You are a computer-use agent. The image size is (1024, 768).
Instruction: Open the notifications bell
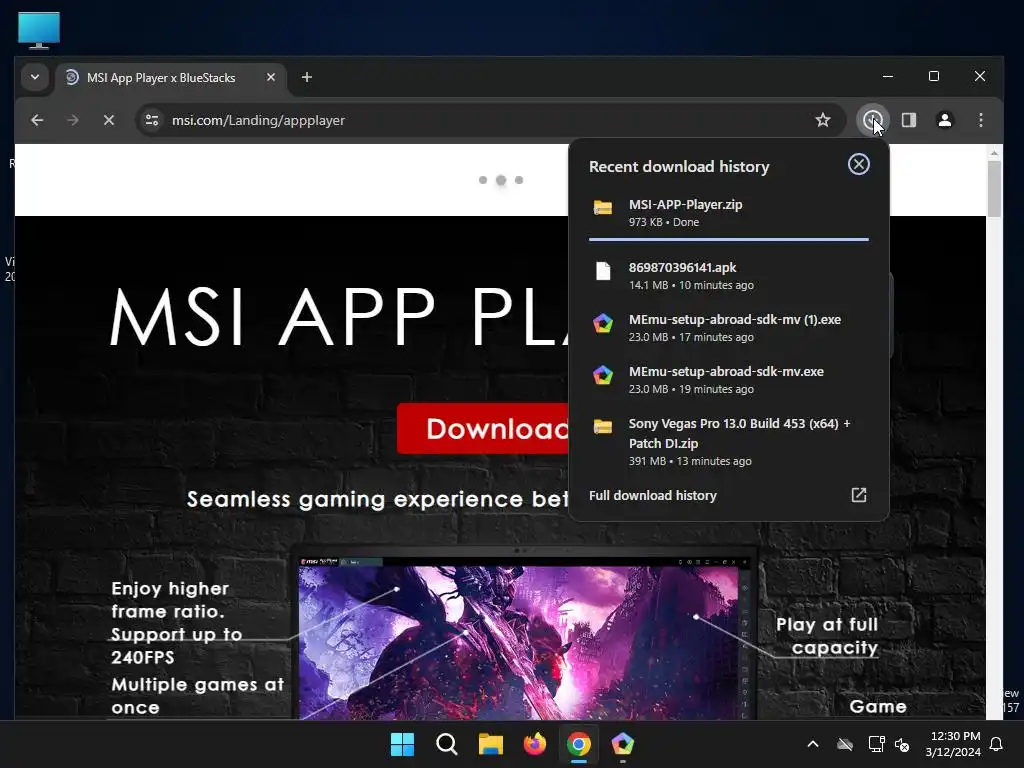[x=997, y=744]
